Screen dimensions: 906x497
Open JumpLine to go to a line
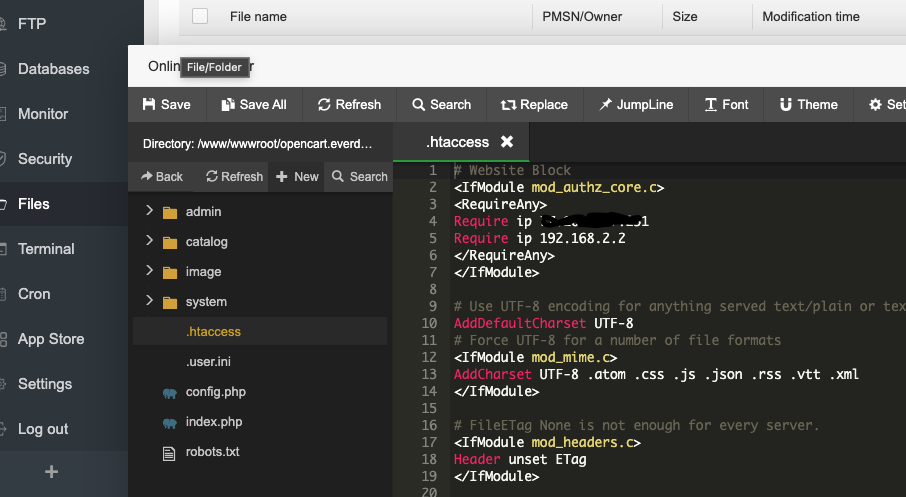coord(636,104)
